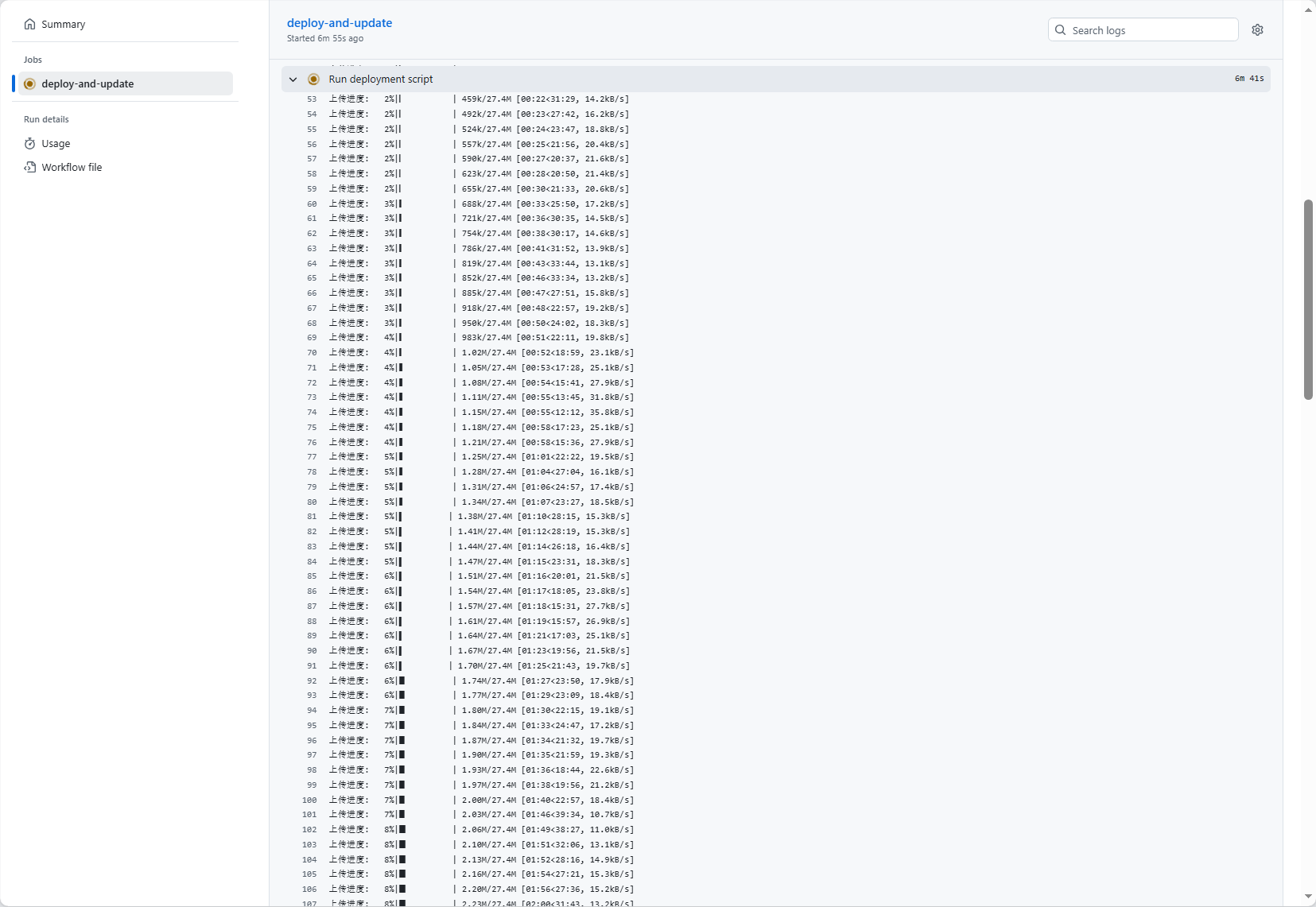Image resolution: width=1316 pixels, height=907 pixels.
Task: Click the scroll-up arrow at top right
Action: tap(1308, 10)
